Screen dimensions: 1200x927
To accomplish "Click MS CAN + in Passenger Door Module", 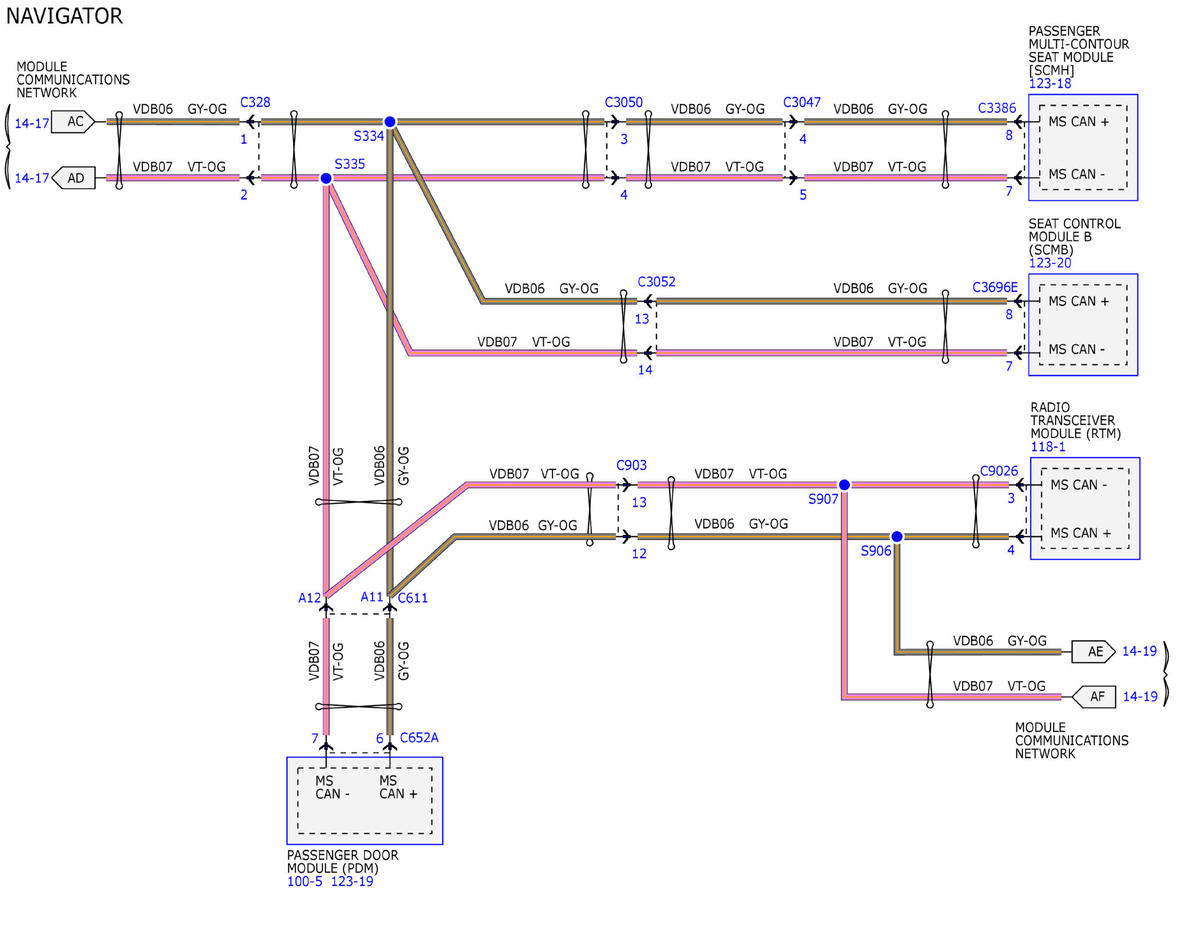I will tap(398, 787).
